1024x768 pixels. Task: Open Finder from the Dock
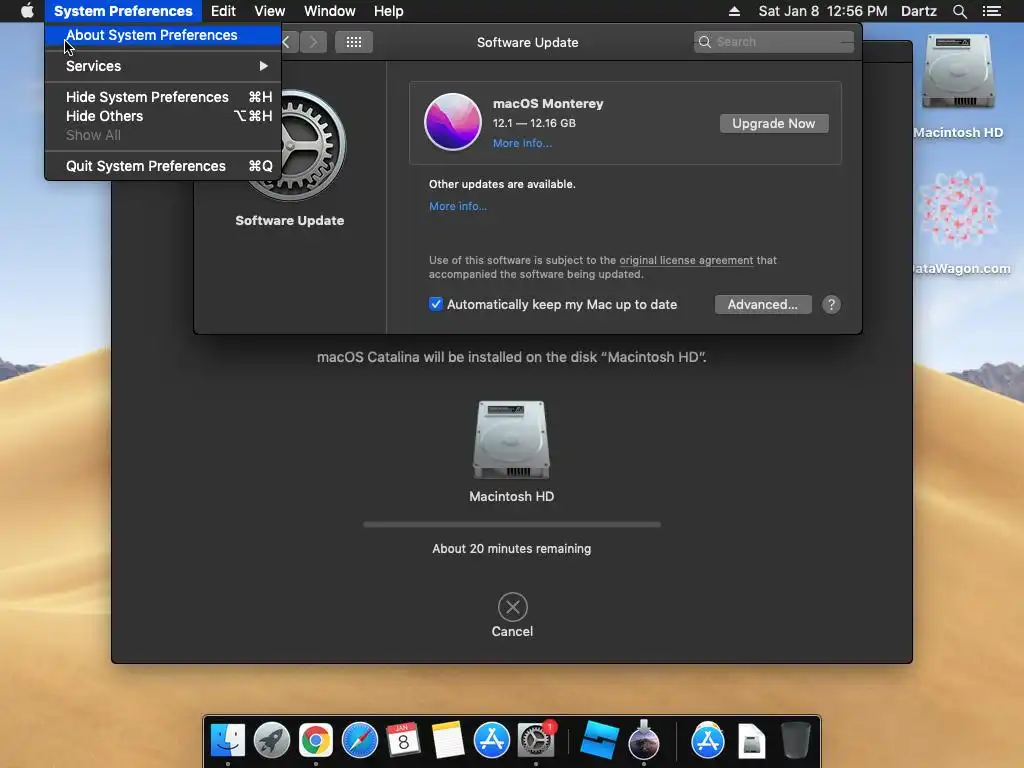[x=227, y=741]
